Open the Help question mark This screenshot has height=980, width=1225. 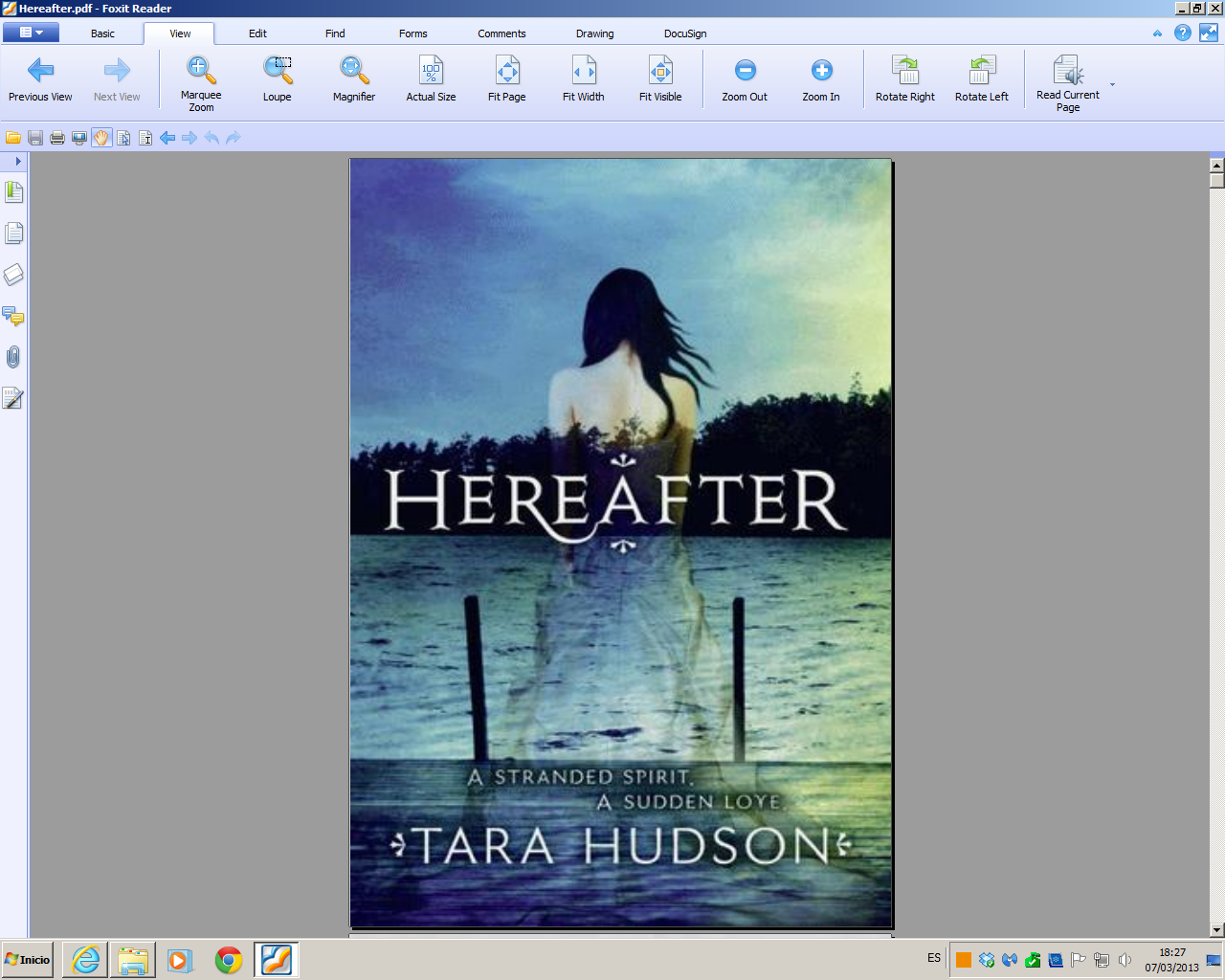tap(1183, 33)
